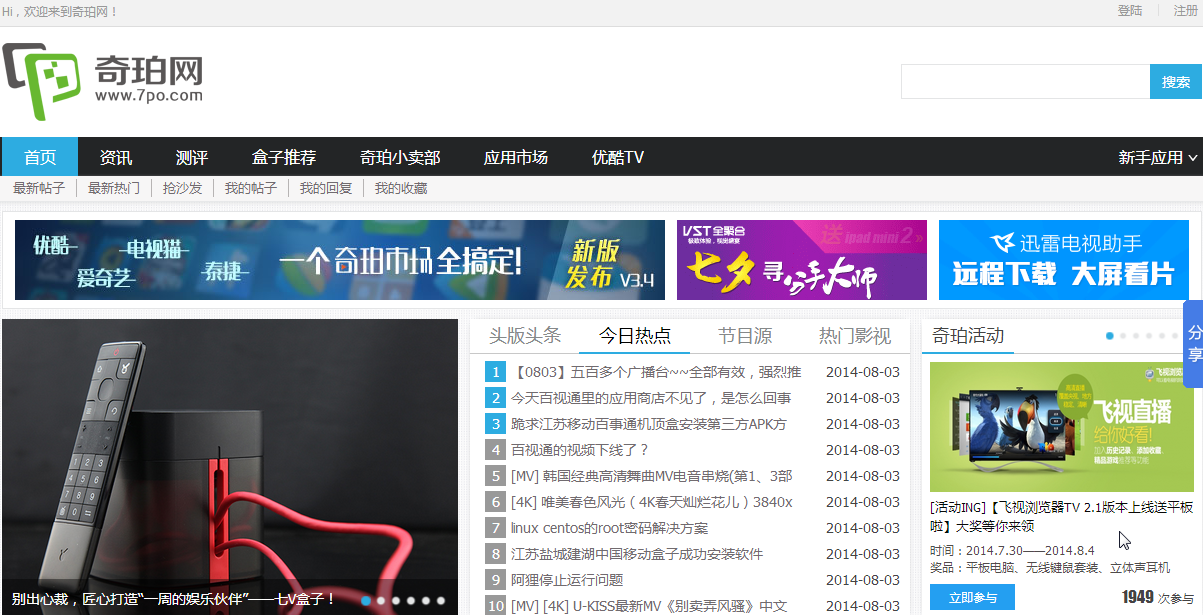Open post 百视通的视频下线了？
This screenshot has width=1203, height=615.
580,450
